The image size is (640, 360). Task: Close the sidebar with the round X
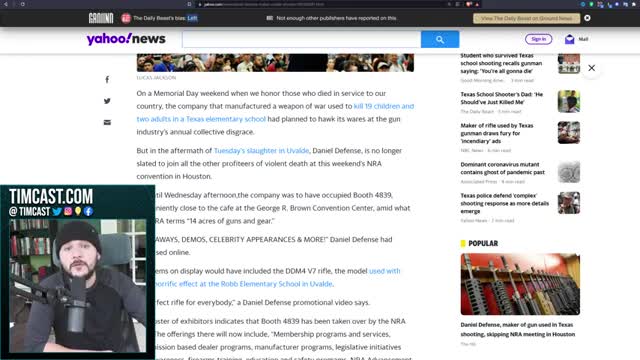[591, 68]
